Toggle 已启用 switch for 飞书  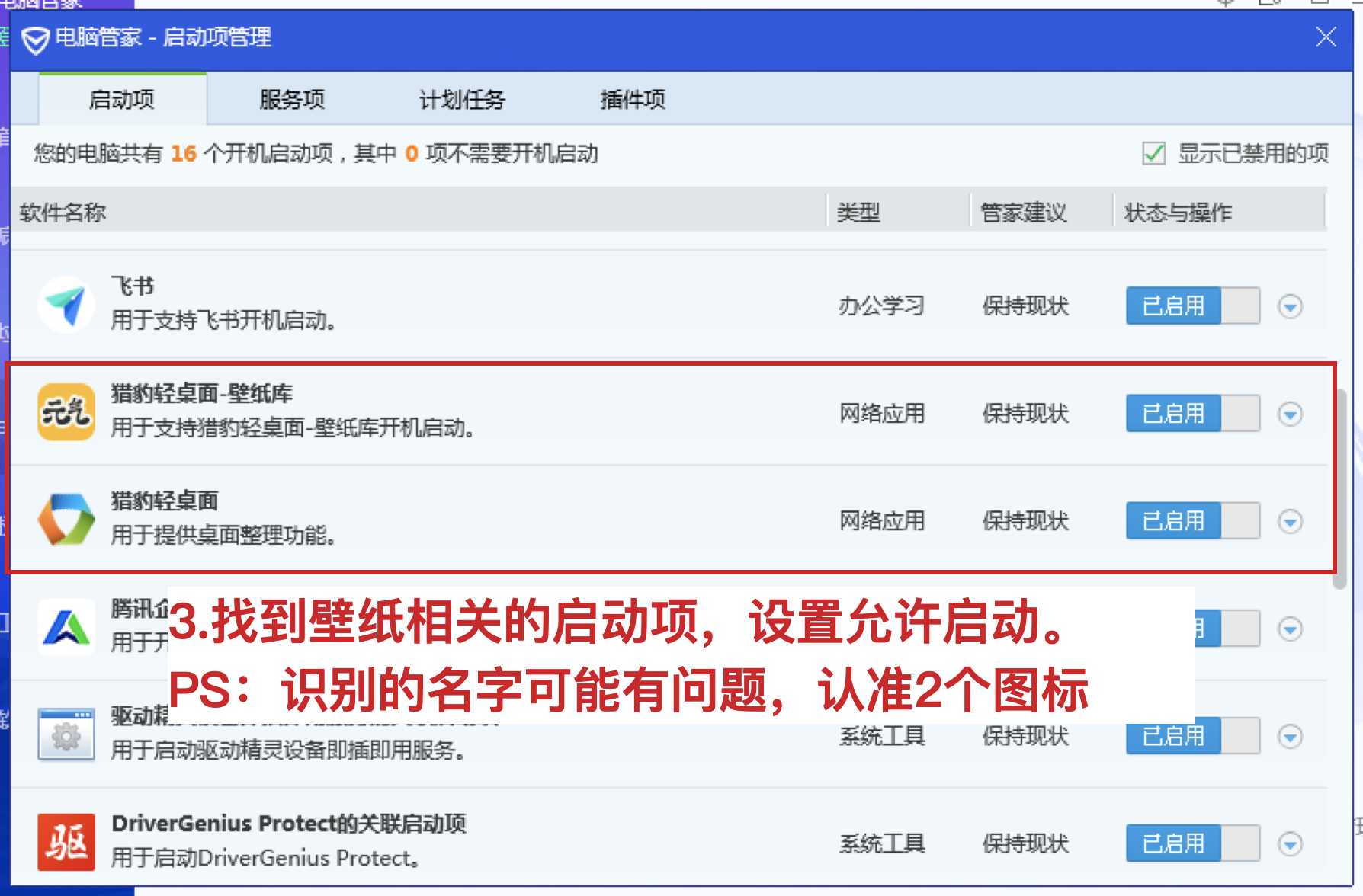[x=1192, y=306]
